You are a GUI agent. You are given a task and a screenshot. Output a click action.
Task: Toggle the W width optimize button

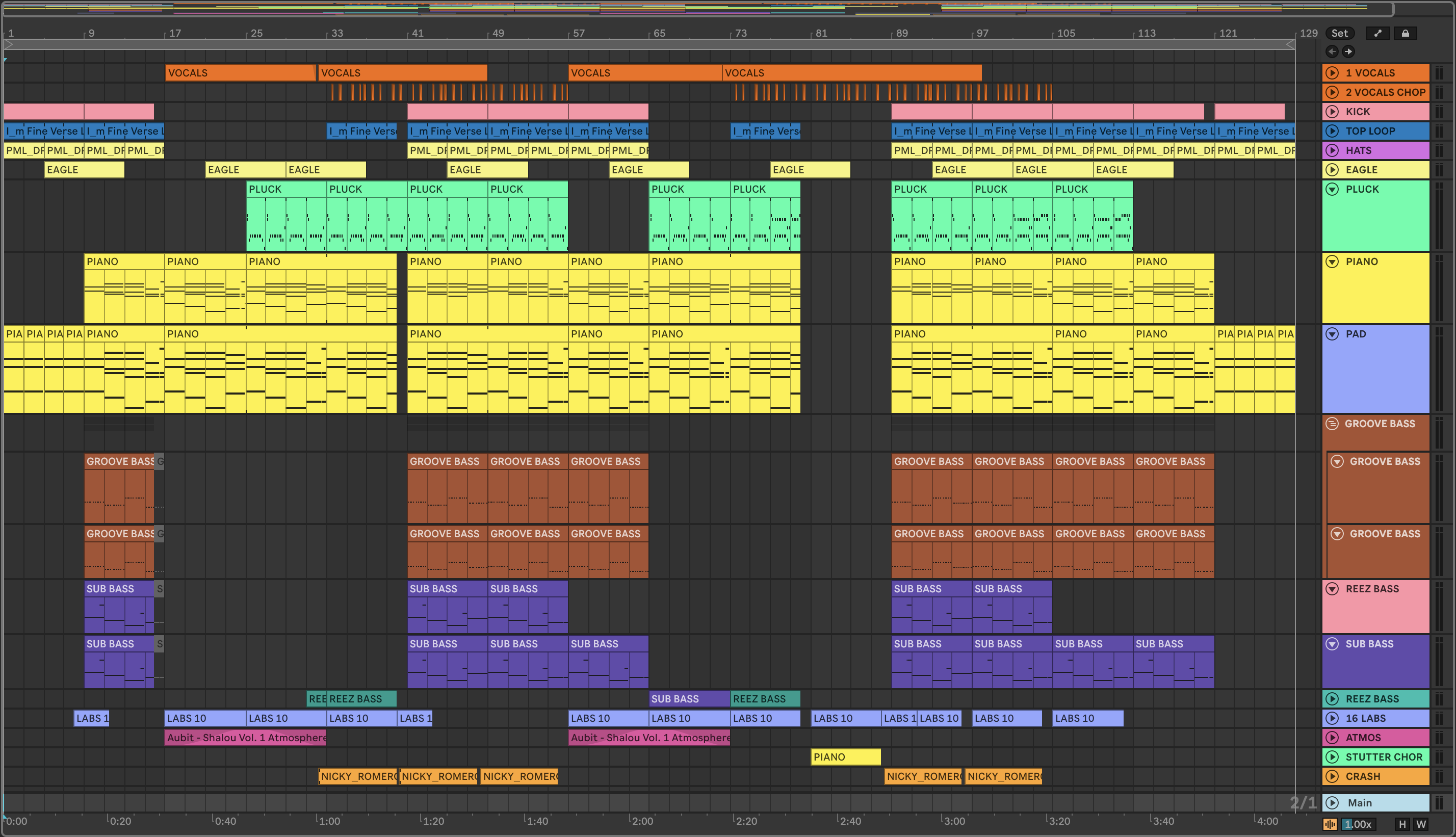pyautogui.click(x=1421, y=824)
